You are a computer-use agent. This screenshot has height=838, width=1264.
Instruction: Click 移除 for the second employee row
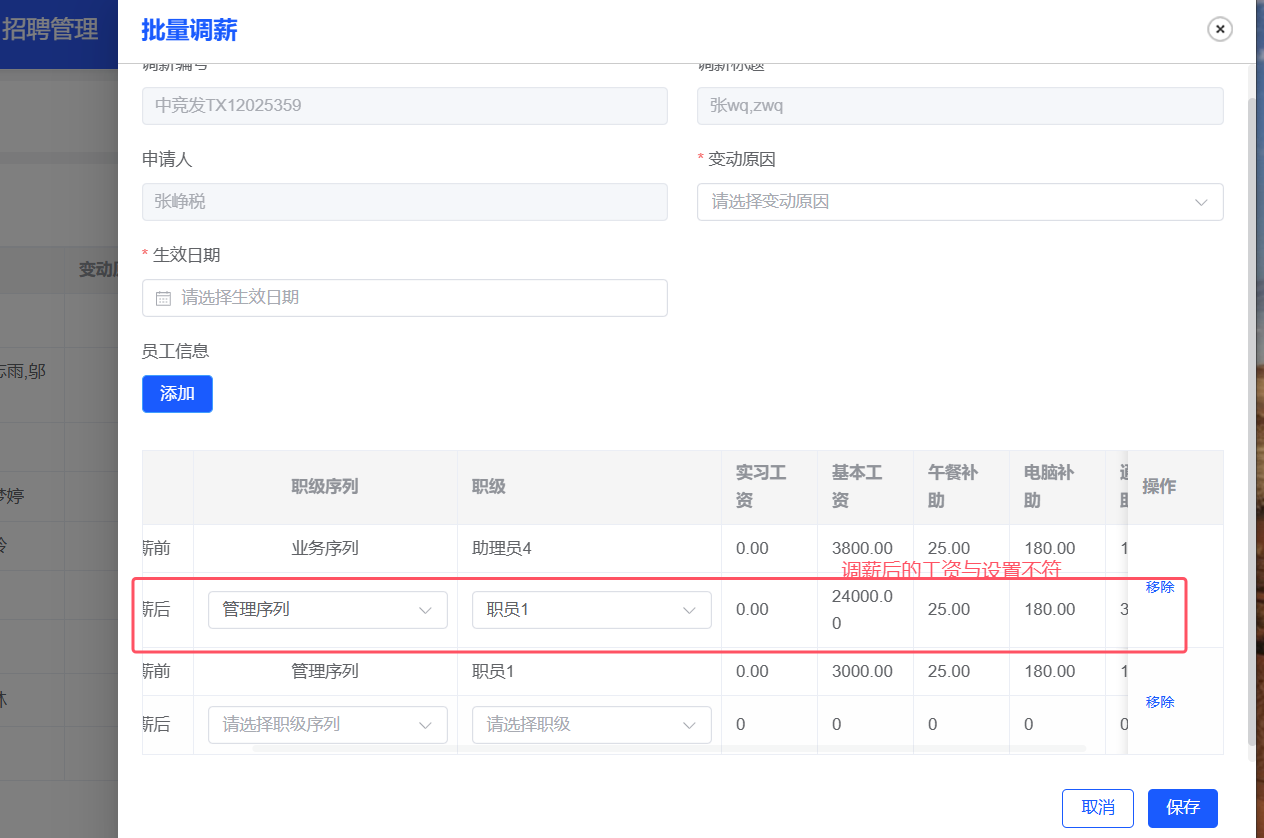pyautogui.click(x=1159, y=702)
